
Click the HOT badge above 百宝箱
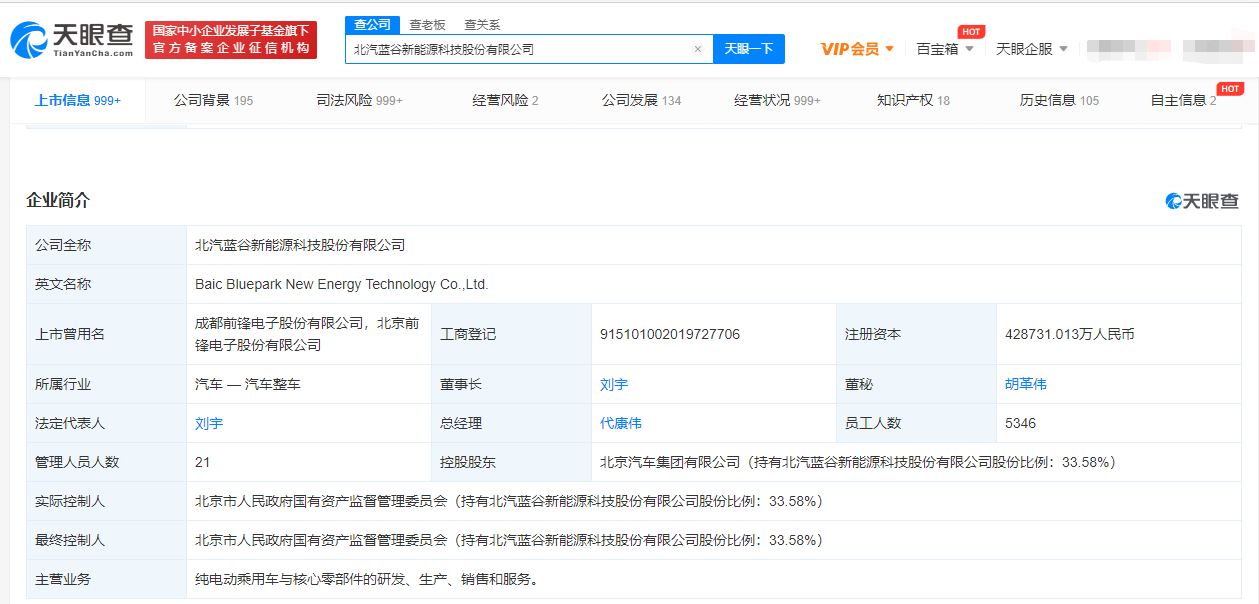point(970,32)
